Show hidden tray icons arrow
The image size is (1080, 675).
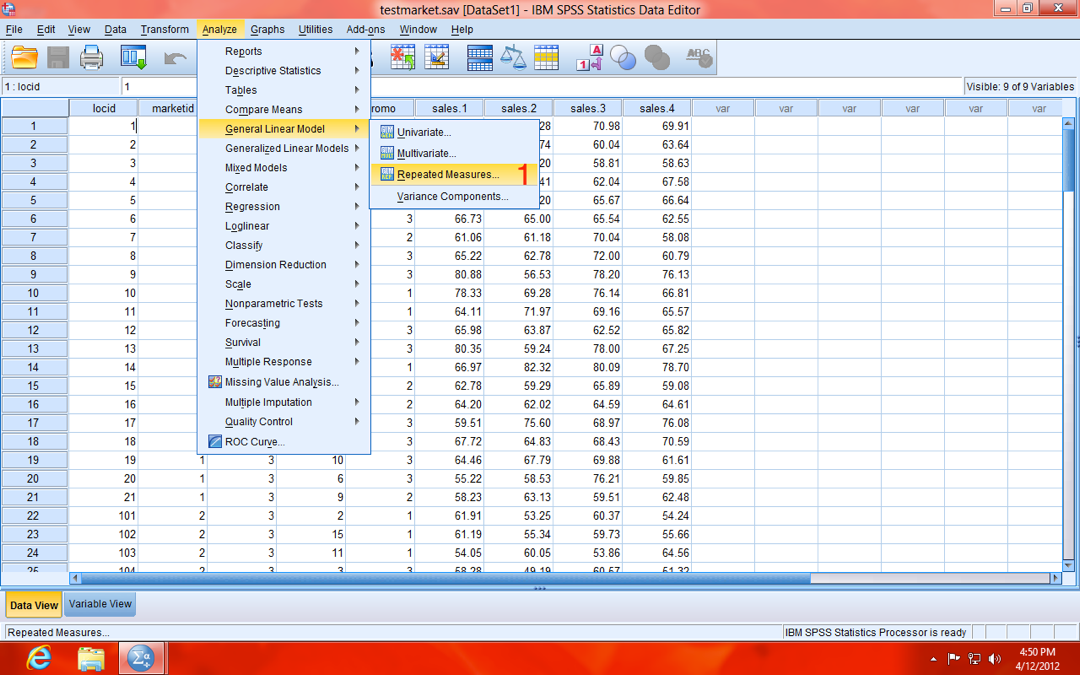tap(933, 659)
